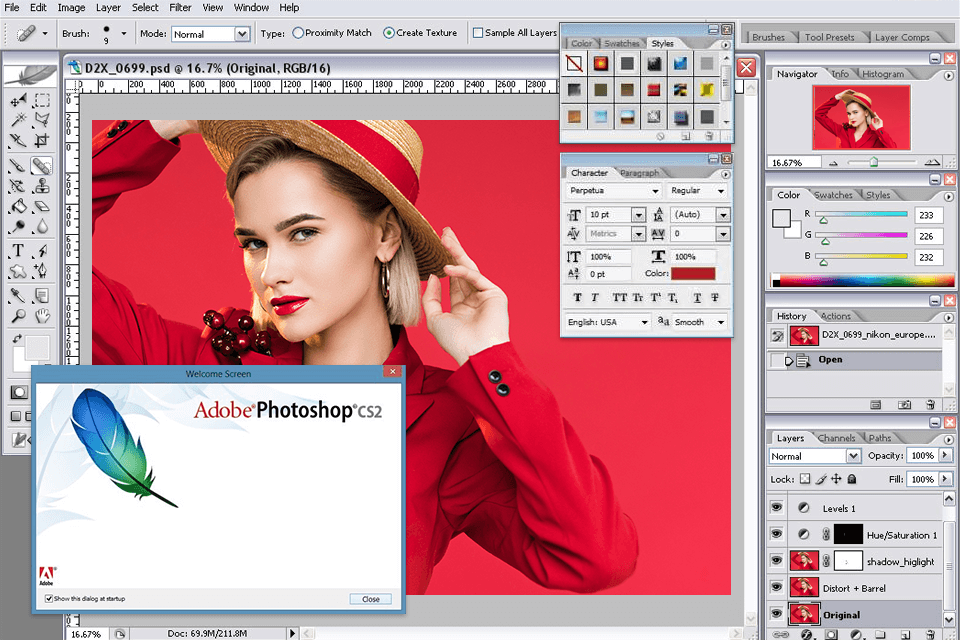
Task: Select the Eraser tool
Action: click(x=42, y=206)
